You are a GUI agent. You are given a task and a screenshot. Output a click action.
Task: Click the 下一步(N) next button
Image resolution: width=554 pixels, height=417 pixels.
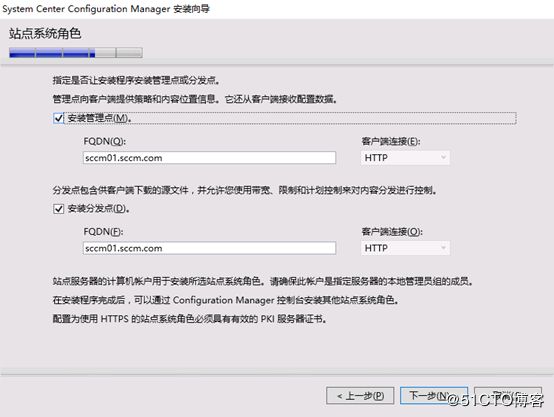pyautogui.click(x=434, y=395)
